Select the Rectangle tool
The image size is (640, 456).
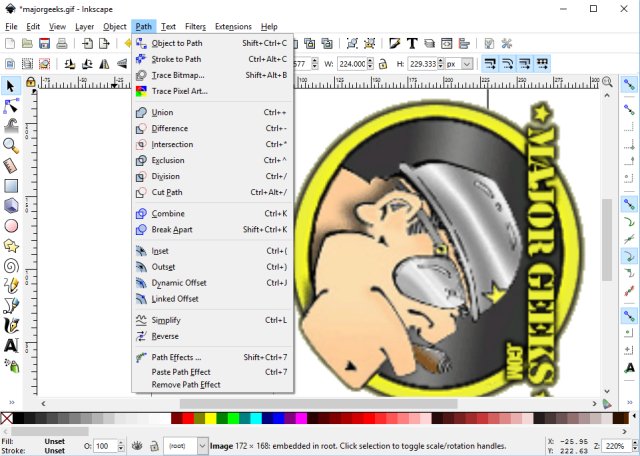click(11, 186)
